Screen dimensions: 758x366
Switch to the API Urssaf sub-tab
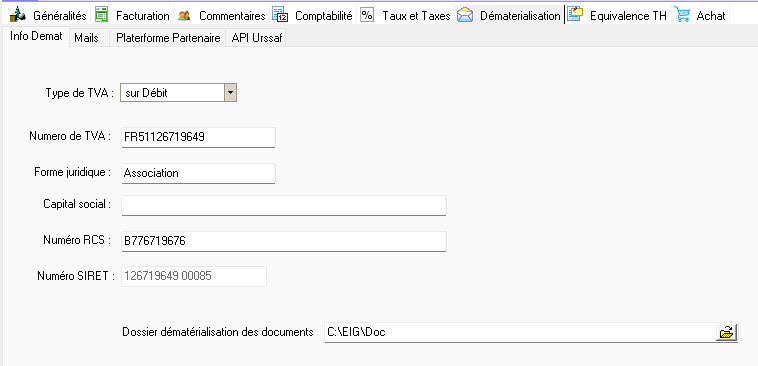pos(256,38)
